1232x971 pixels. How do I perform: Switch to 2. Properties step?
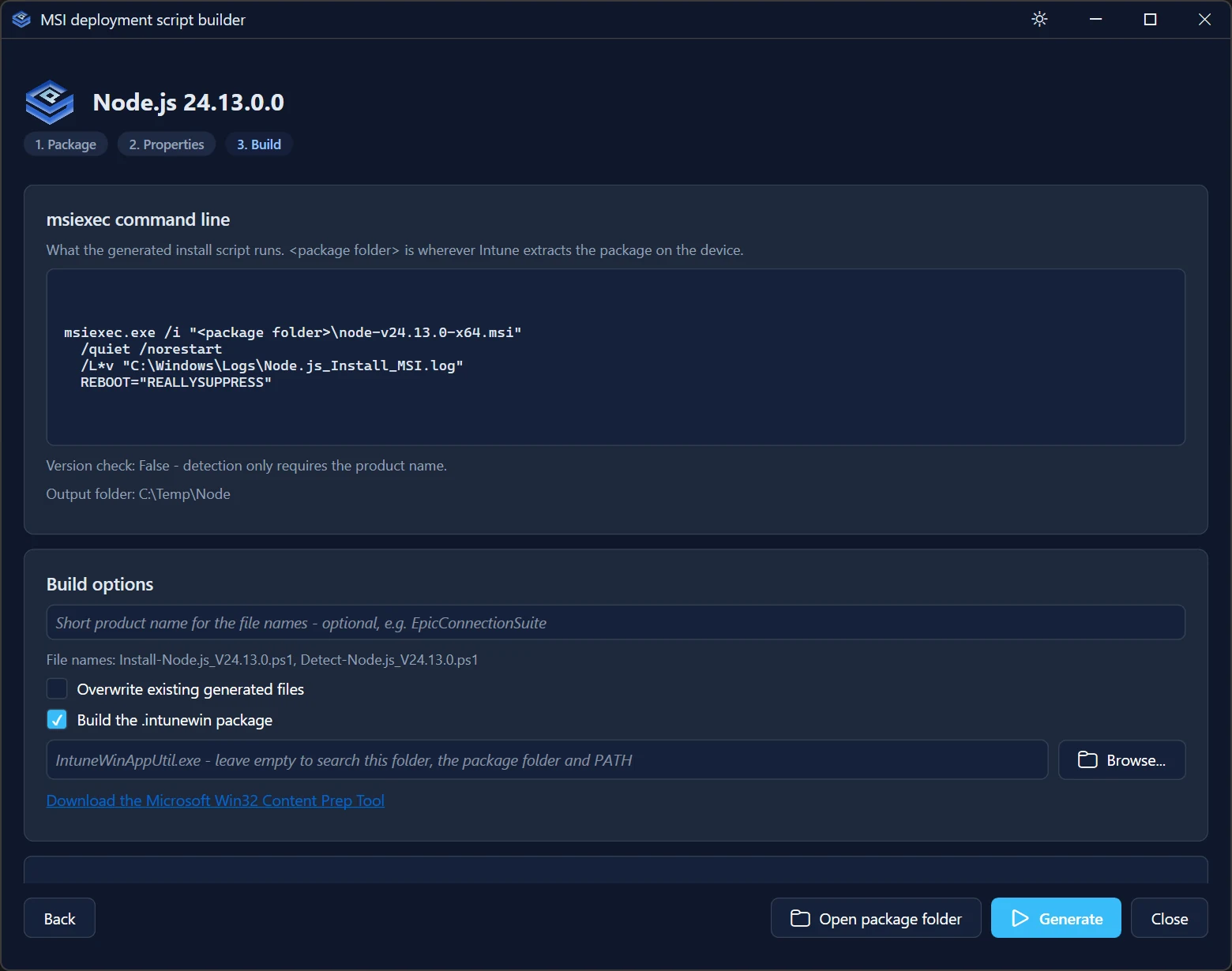tap(167, 144)
